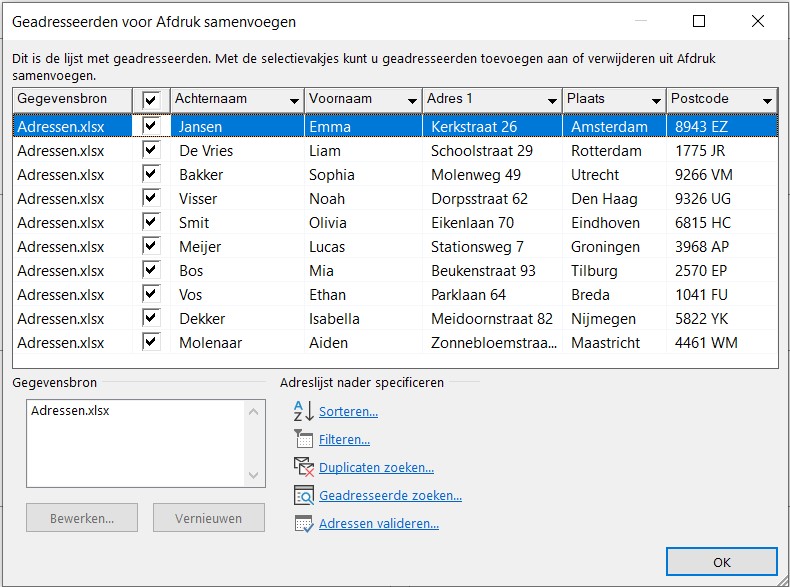Screen dimensions: 790x587
Task: Click the Geadresseerde zoeken magnifier icon
Action: click(x=304, y=495)
